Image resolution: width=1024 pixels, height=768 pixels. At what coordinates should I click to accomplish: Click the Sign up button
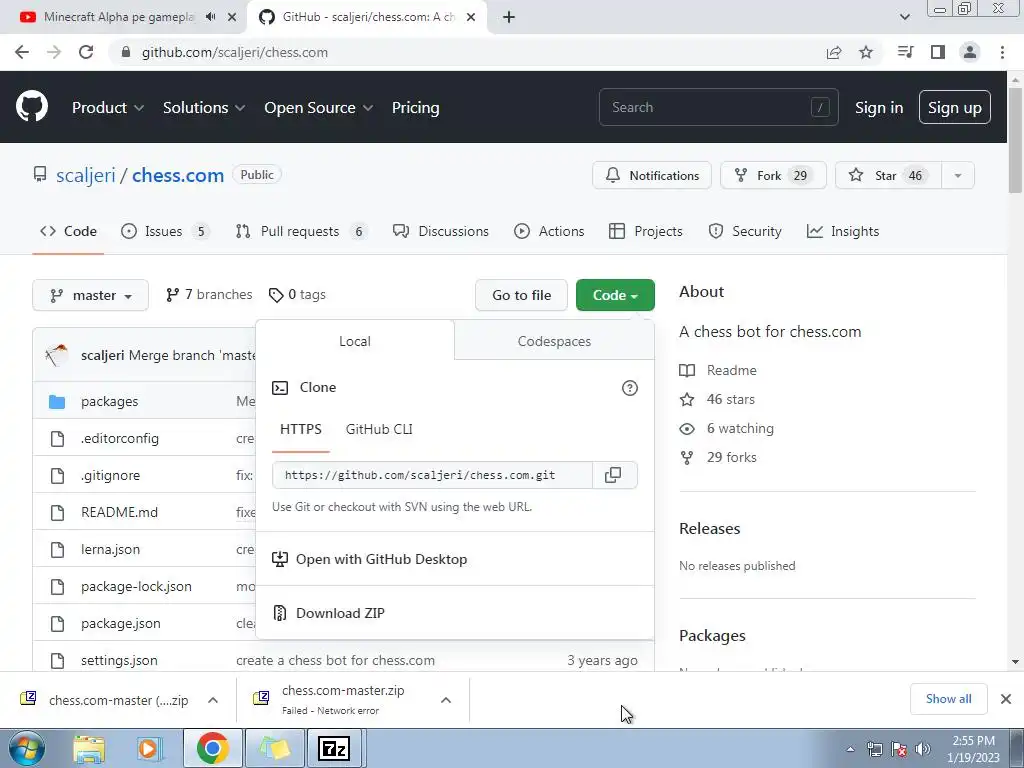click(954, 107)
